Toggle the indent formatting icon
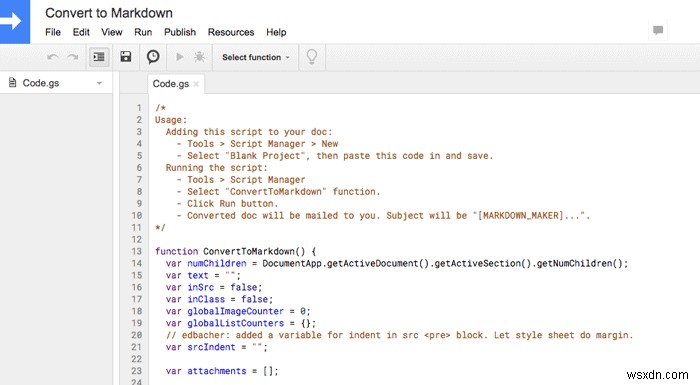This screenshot has width=700, height=385. click(x=99, y=57)
